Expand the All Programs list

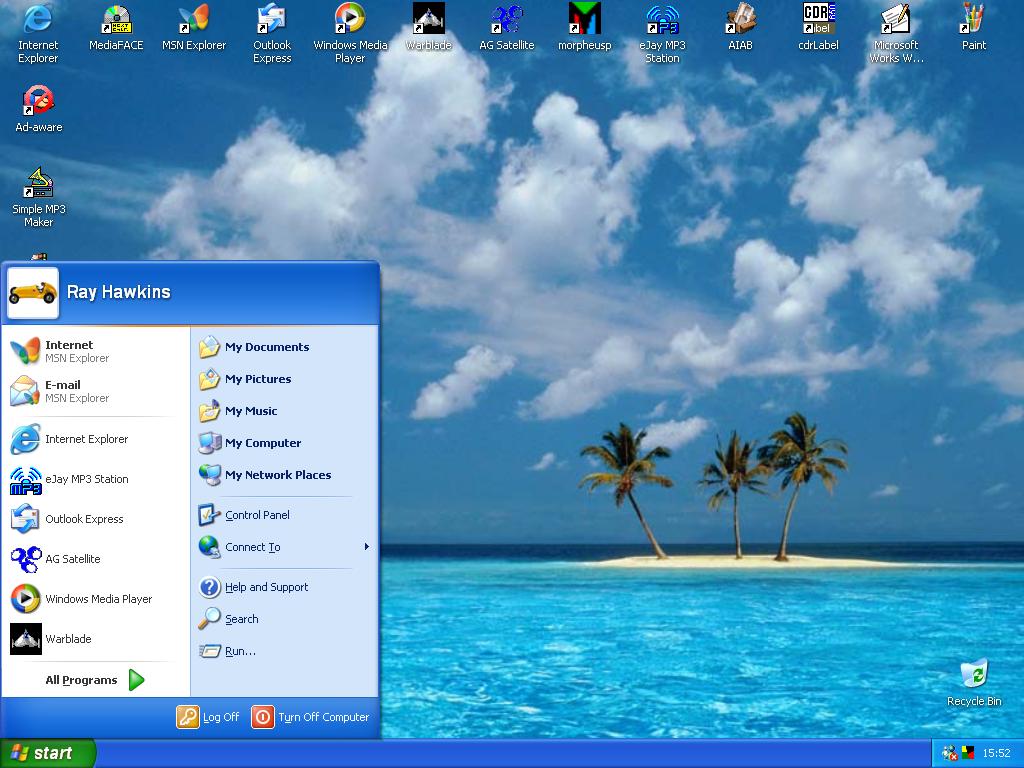(95, 680)
